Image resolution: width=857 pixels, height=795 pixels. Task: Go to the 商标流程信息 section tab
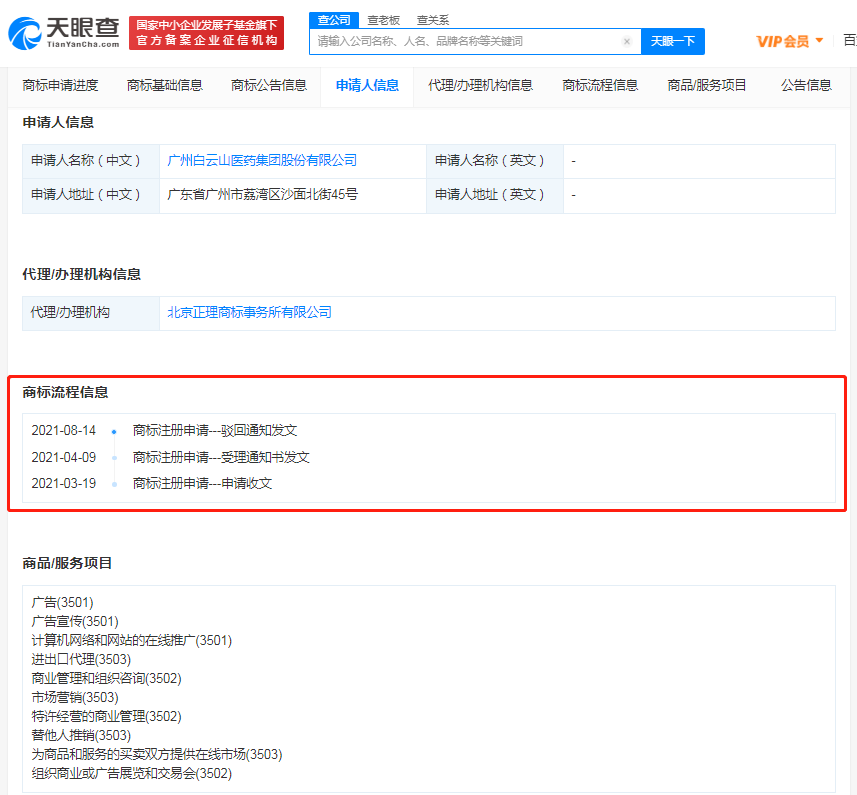pos(600,85)
